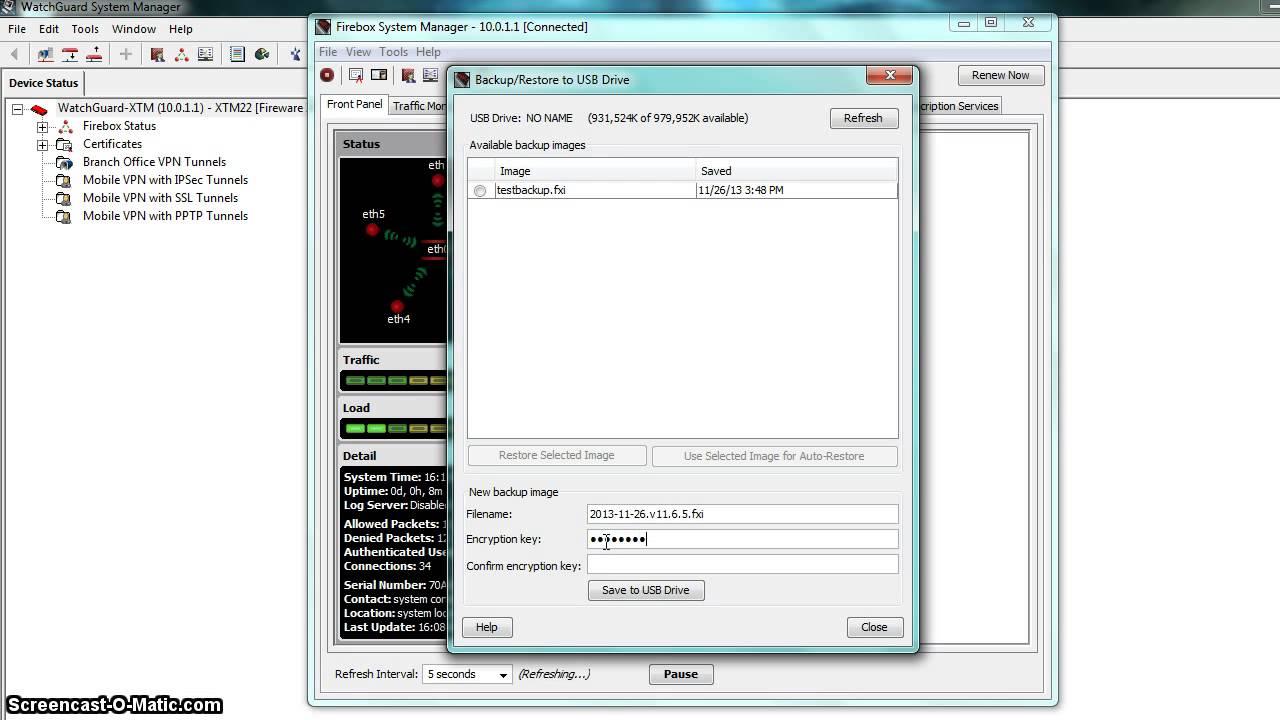Click the back arrow icon in WatchGuard System Manager toolbar
This screenshot has width=1280, height=720.
14,54
